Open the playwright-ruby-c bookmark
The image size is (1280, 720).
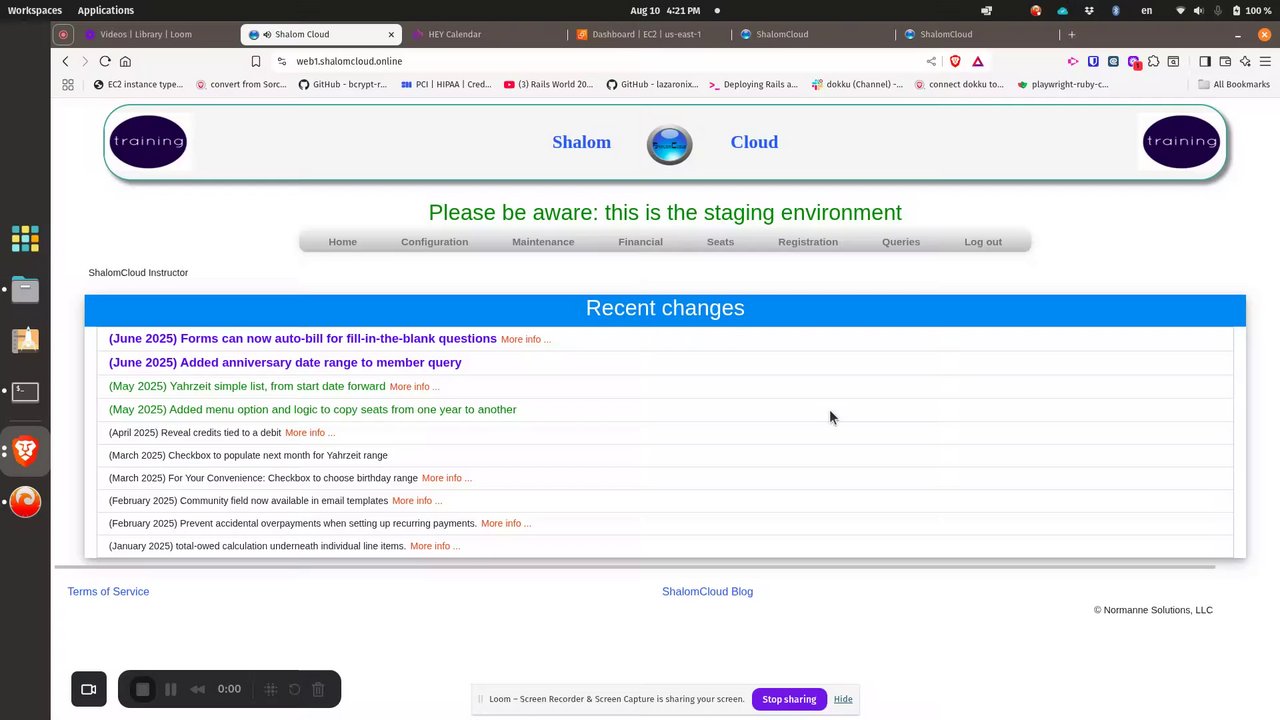coord(1063,85)
